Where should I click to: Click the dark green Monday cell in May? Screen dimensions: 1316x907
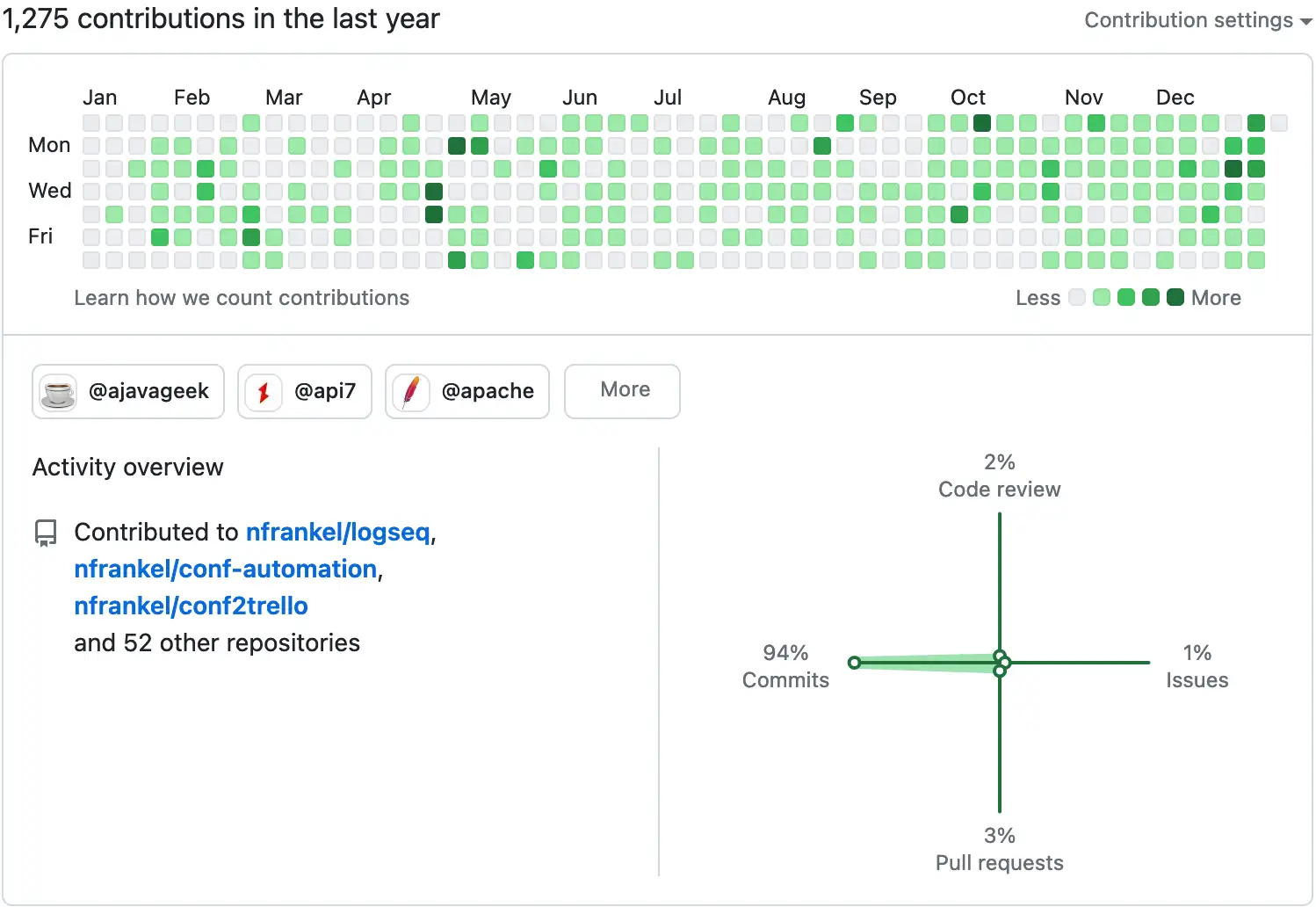point(456,146)
